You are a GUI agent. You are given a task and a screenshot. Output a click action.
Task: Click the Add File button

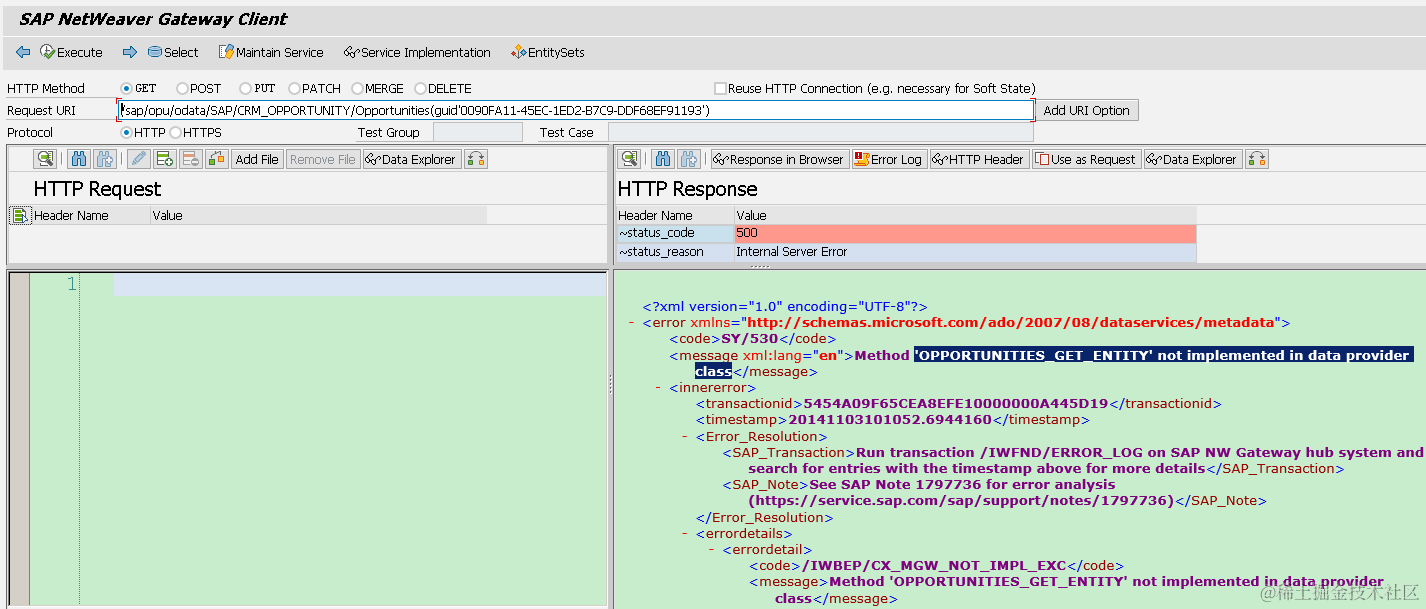(257, 159)
